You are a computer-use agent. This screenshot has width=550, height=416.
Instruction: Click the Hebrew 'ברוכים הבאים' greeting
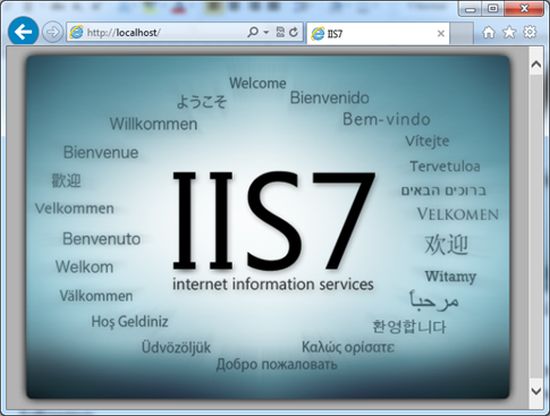[443, 190]
